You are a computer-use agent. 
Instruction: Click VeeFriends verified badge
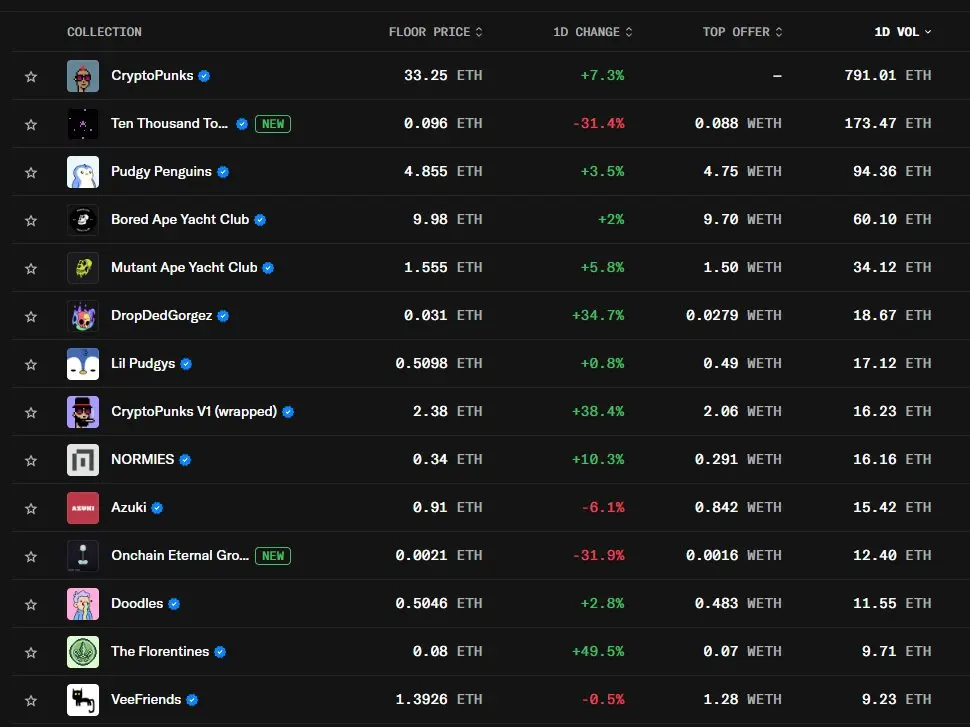[x=192, y=700]
